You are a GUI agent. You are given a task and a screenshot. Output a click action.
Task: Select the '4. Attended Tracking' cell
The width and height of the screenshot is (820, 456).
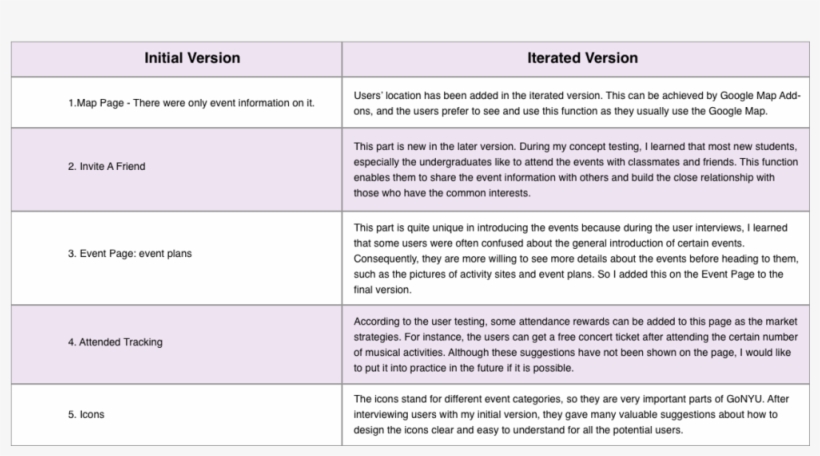point(115,342)
